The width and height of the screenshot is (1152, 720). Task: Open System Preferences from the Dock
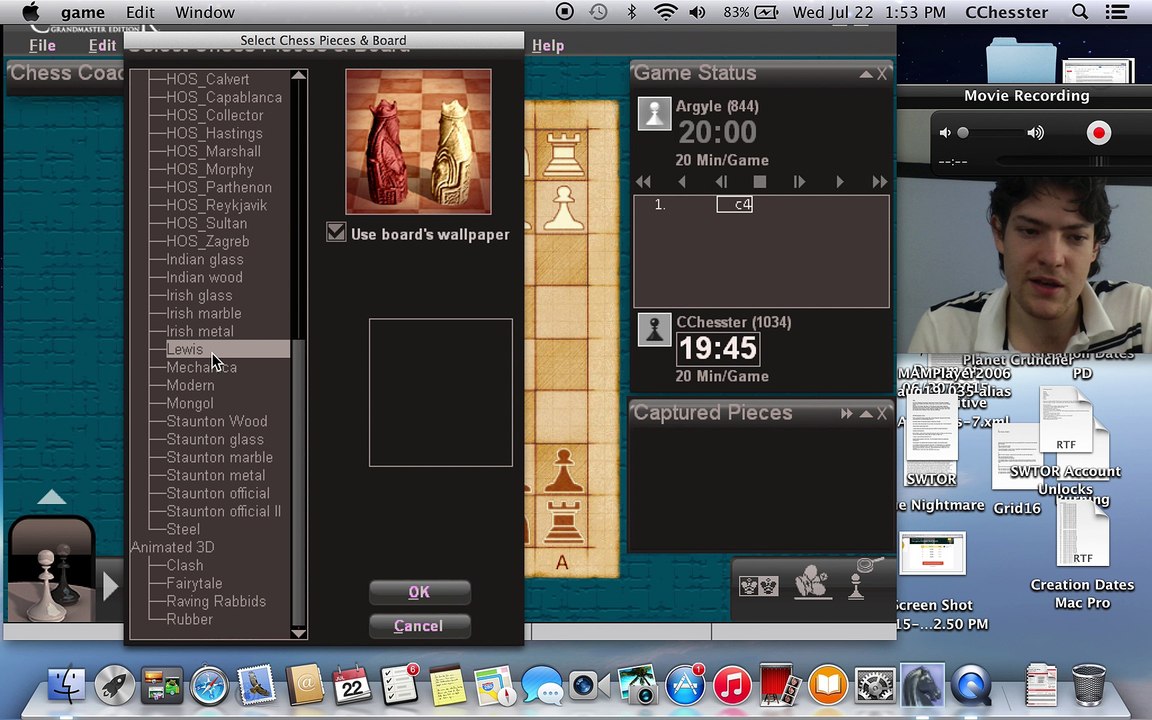point(874,686)
